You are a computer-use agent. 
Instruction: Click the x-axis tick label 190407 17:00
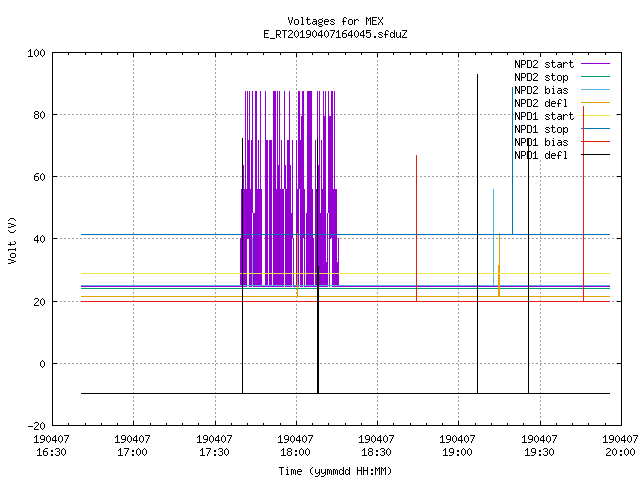point(133,446)
